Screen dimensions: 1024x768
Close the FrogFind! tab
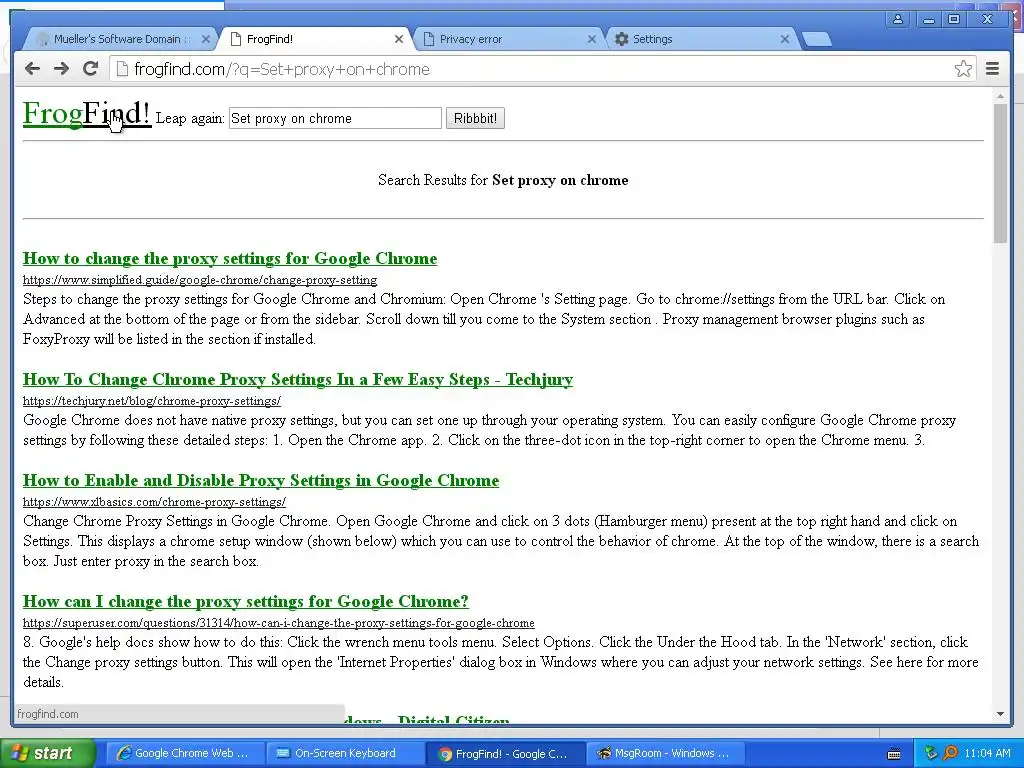(398, 39)
